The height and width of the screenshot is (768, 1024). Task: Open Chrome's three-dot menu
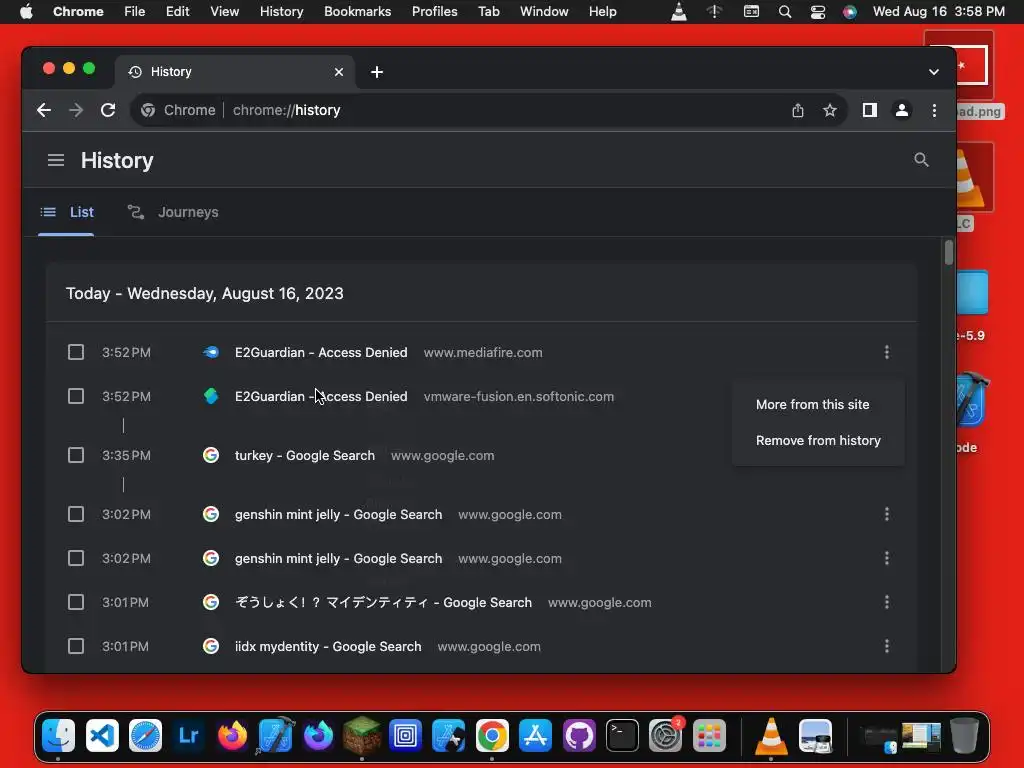point(935,110)
